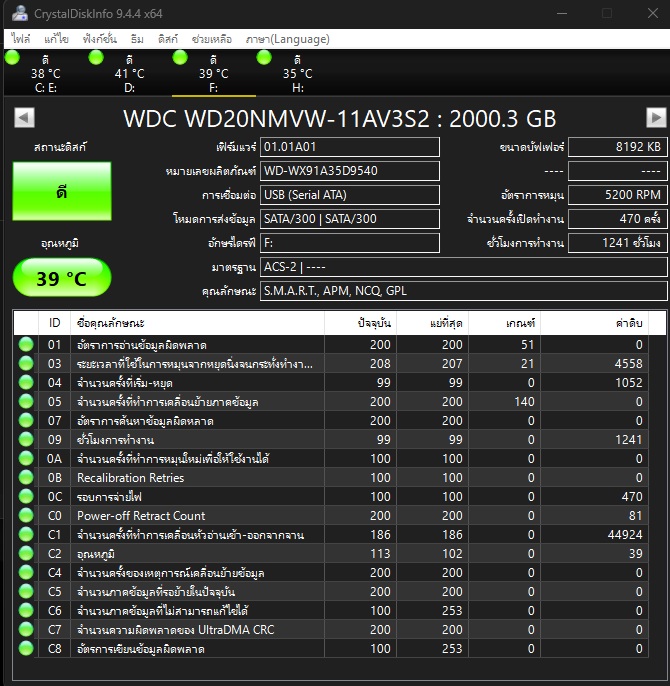Click the status orb for Power-off Retract Count

[26, 516]
